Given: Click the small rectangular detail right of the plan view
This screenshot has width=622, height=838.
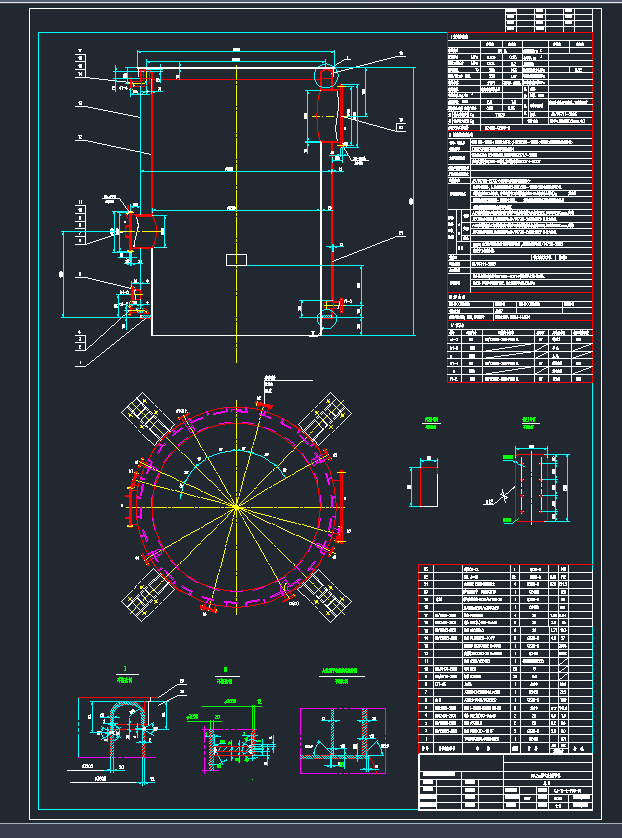Looking at the screenshot, I should pyautogui.click(x=427, y=484).
